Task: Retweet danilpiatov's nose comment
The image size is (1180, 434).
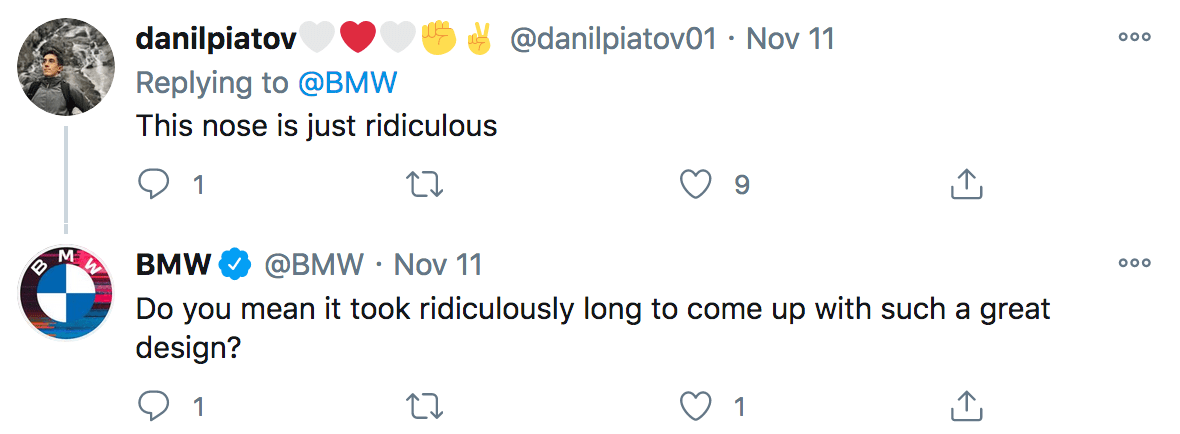Action: pos(426,184)
